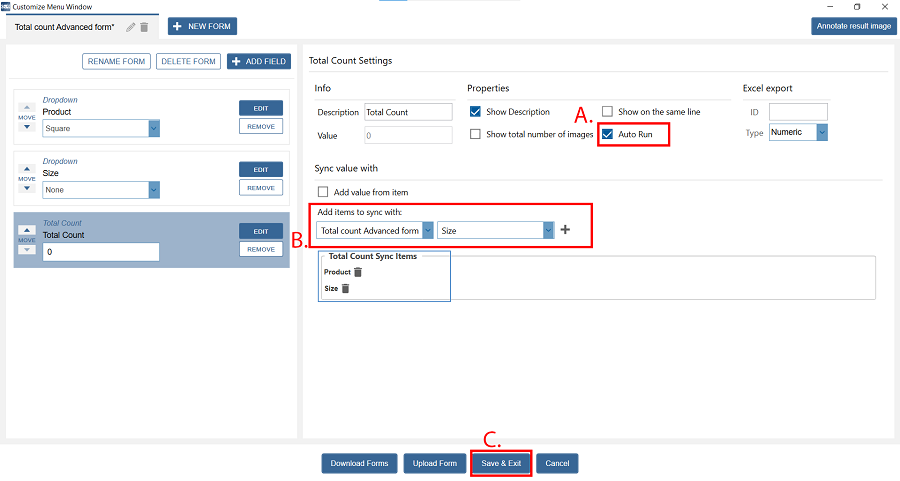Click the trash icon on the form tab
Screen dimensions: 900x481
click(x=144, y=27)
